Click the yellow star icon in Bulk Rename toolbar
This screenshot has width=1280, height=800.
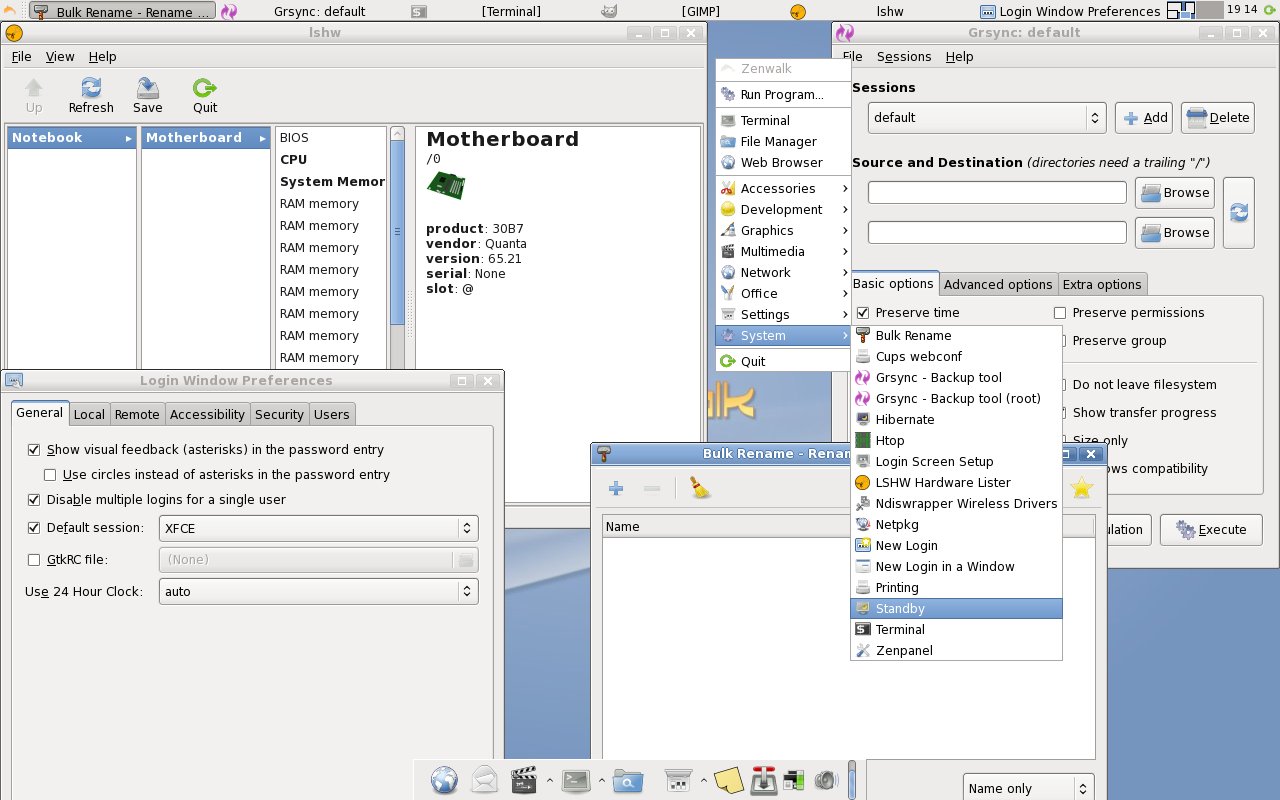tap(1081, 488)
